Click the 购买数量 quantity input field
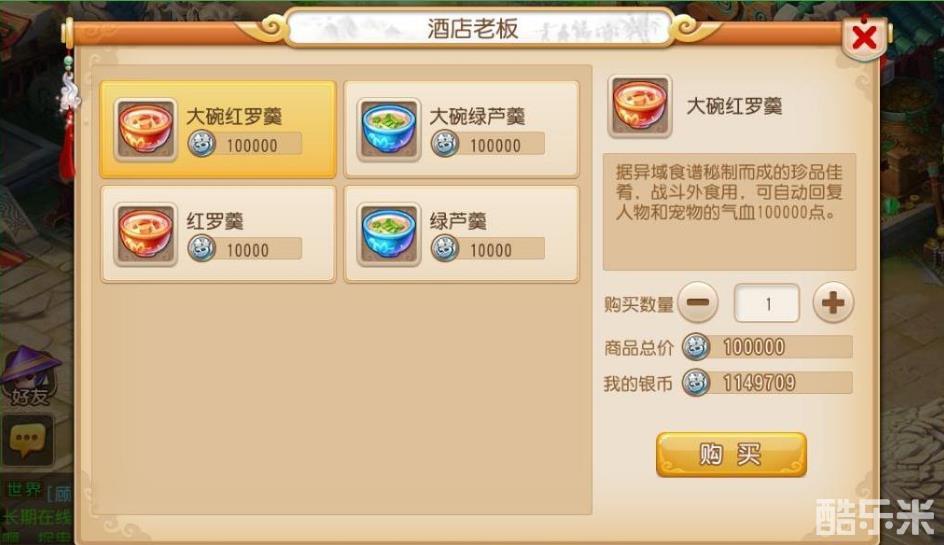The image size is (944, 545). click(x=766, y=303)
